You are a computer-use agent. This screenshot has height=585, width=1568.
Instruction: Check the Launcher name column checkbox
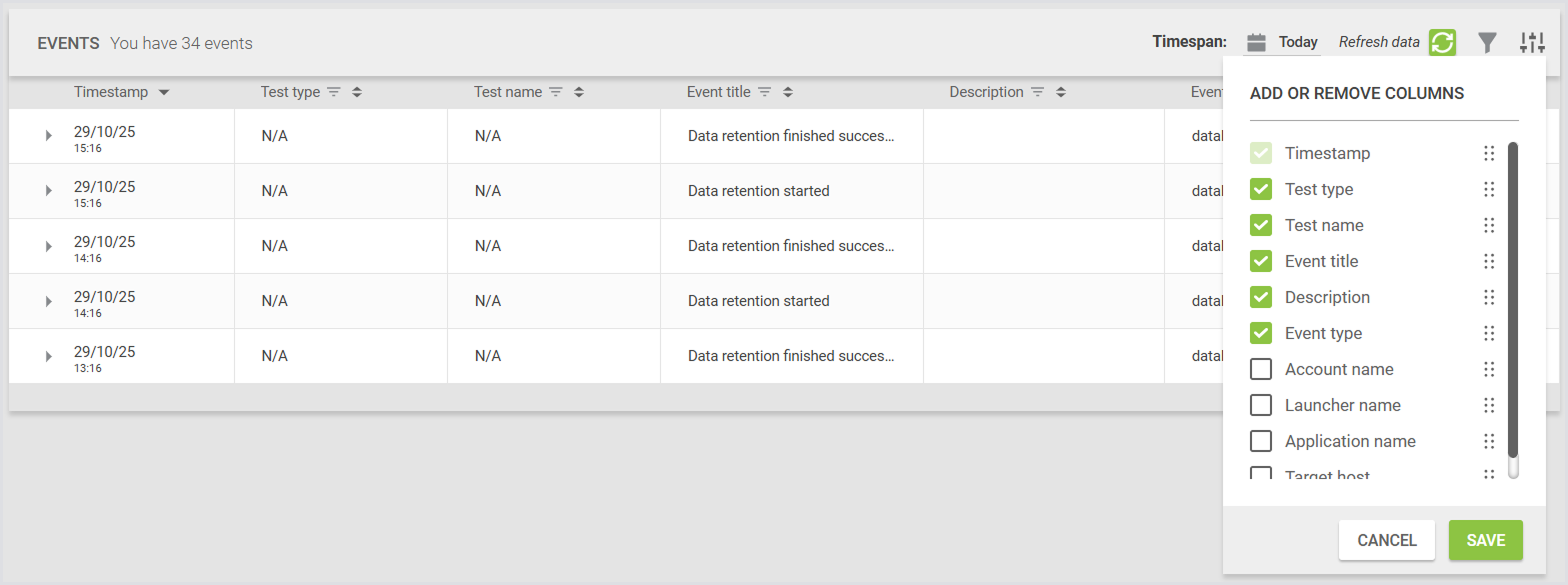click(x=1261, y=405)
